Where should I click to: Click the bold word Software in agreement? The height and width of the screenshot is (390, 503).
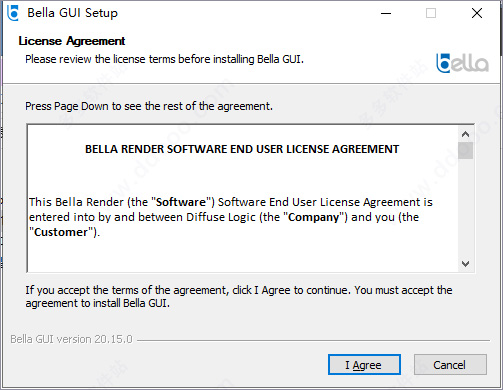pos(181,202)
